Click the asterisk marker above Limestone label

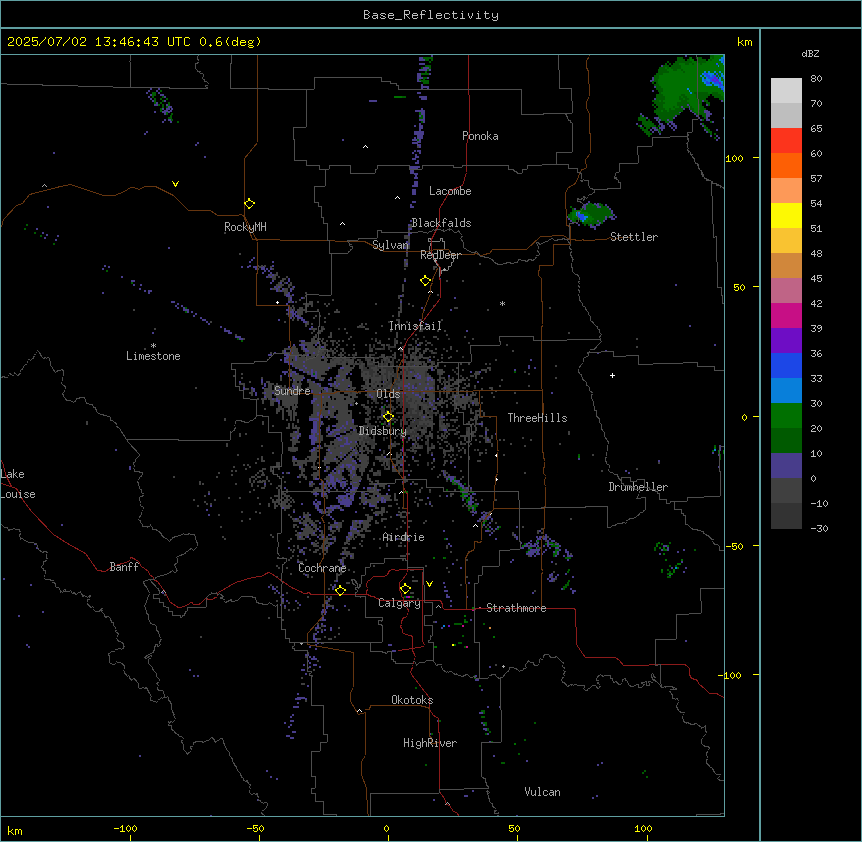point(153,346)
